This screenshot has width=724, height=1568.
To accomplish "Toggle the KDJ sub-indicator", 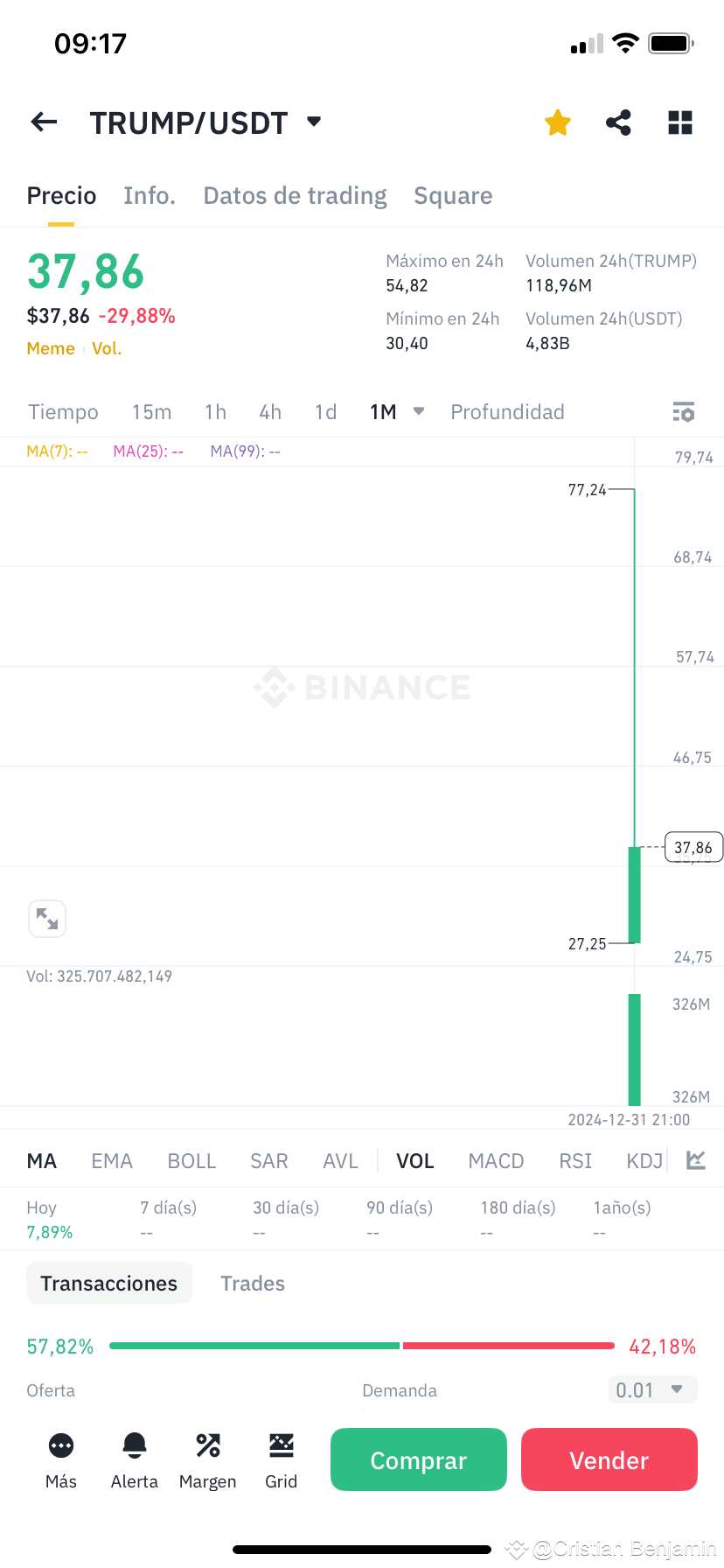I will click(x=644, y=1161).
